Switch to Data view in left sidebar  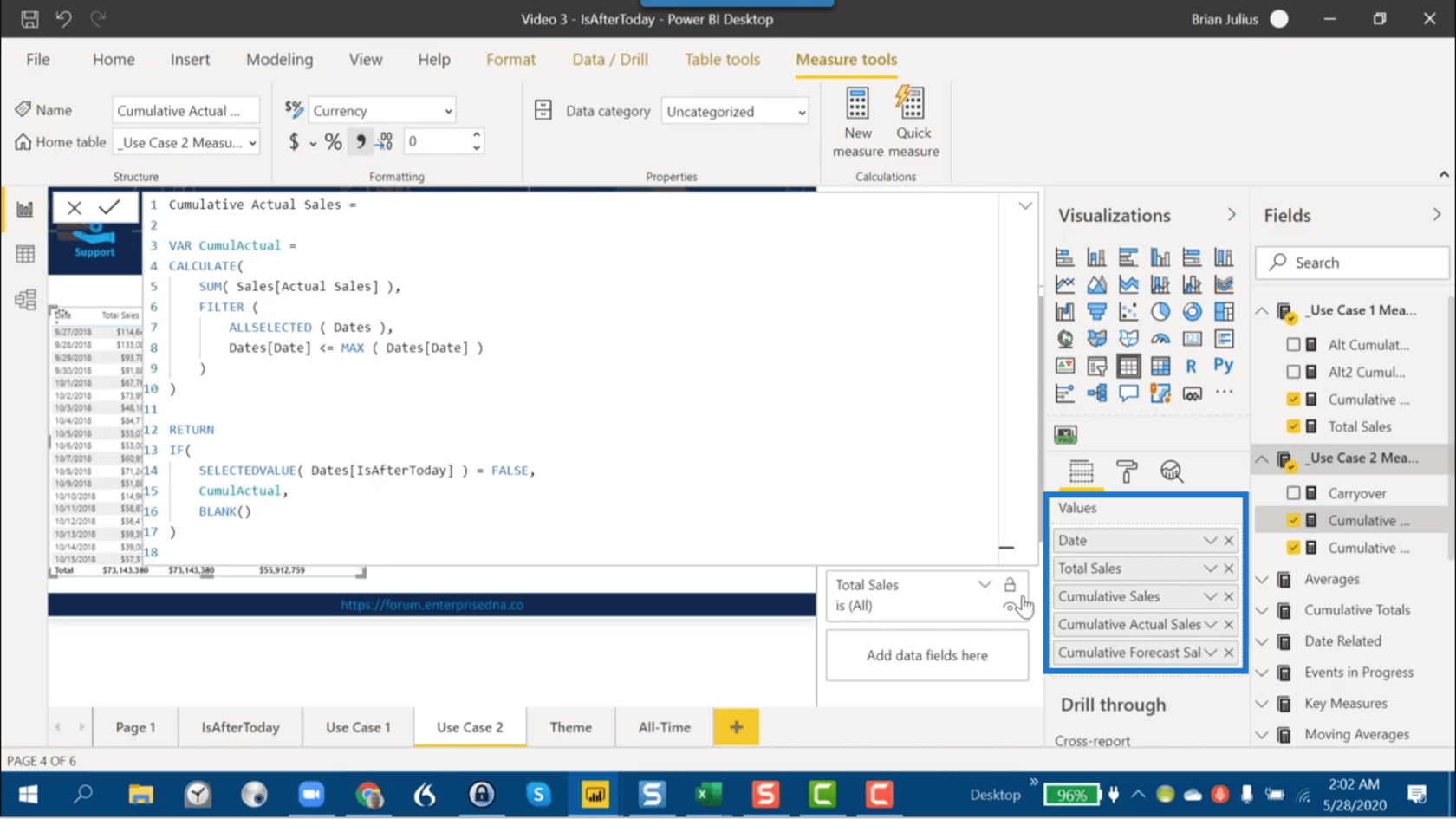tap(25, 254)
